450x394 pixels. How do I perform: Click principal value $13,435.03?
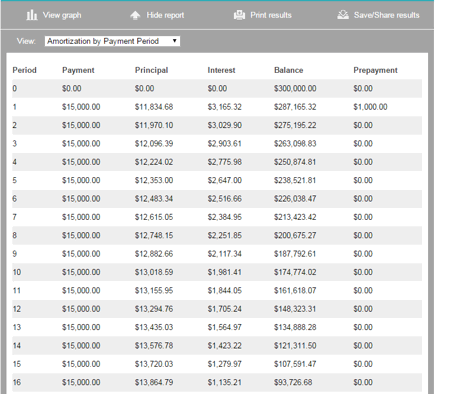coord(154,327)
